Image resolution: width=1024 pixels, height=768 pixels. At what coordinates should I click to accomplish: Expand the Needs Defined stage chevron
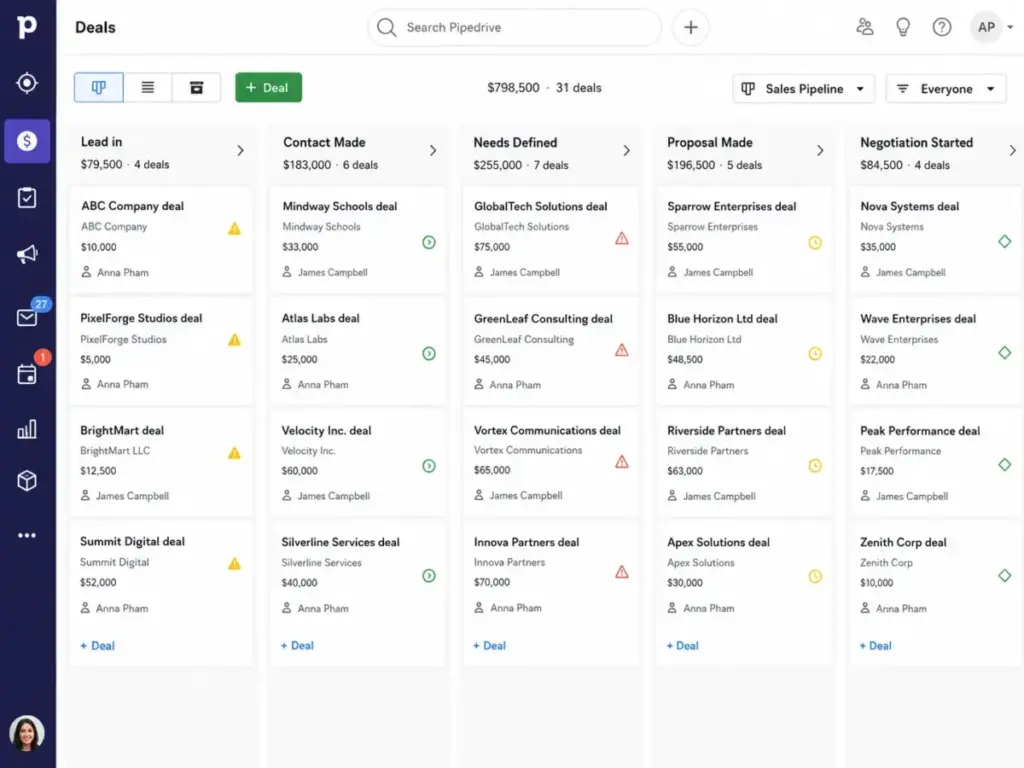[x=626, y=151]
